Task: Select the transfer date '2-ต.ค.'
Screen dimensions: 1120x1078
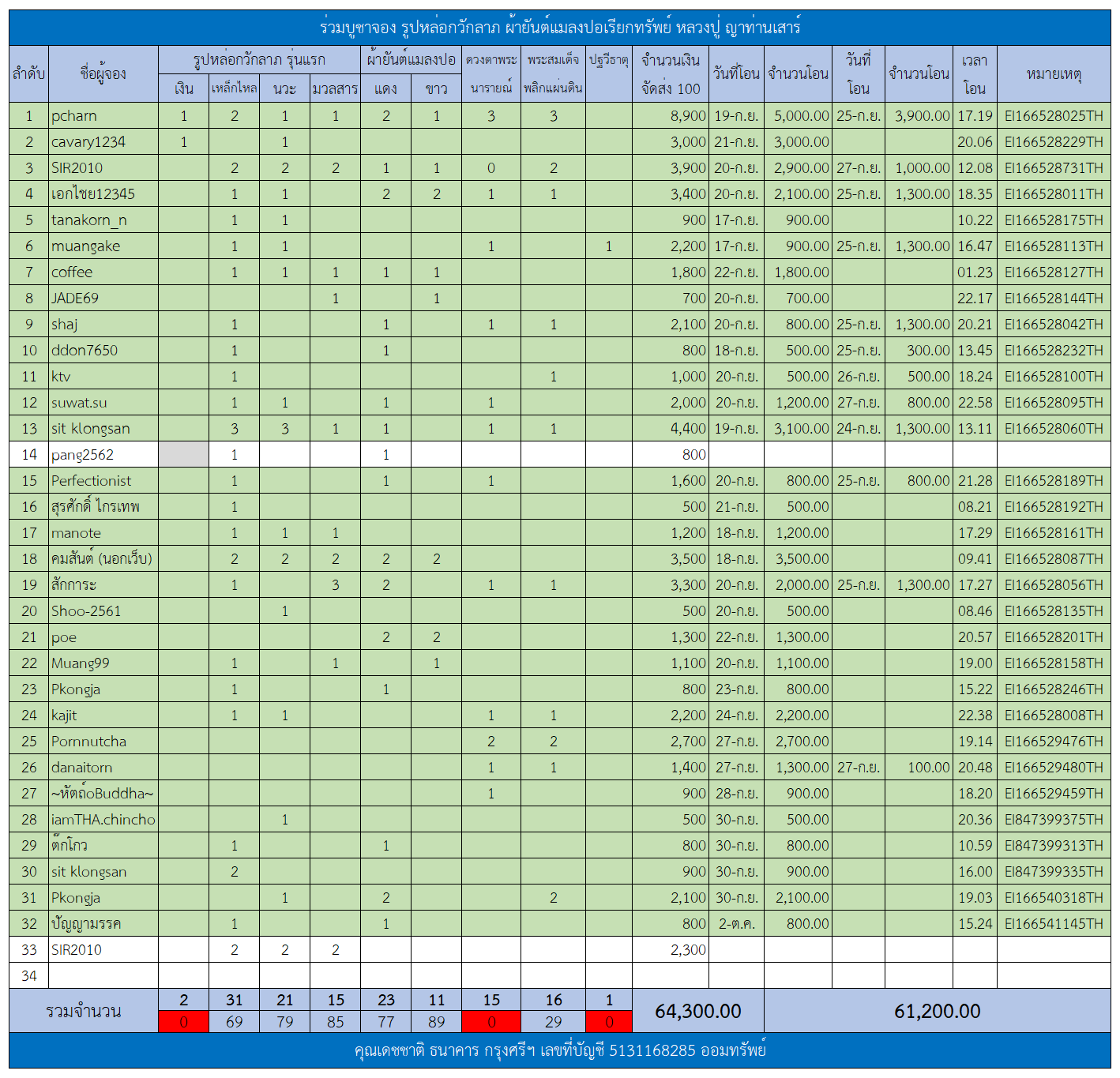Action: tap(736, 924)
